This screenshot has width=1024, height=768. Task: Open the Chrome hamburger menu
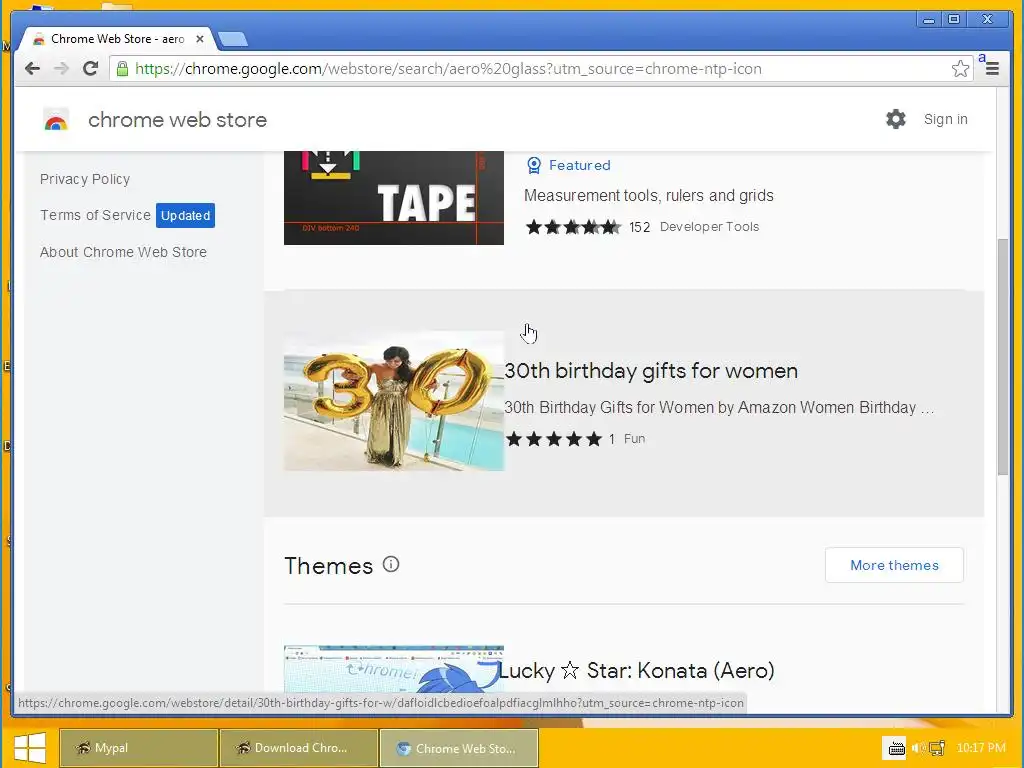[x=992, y=69]
